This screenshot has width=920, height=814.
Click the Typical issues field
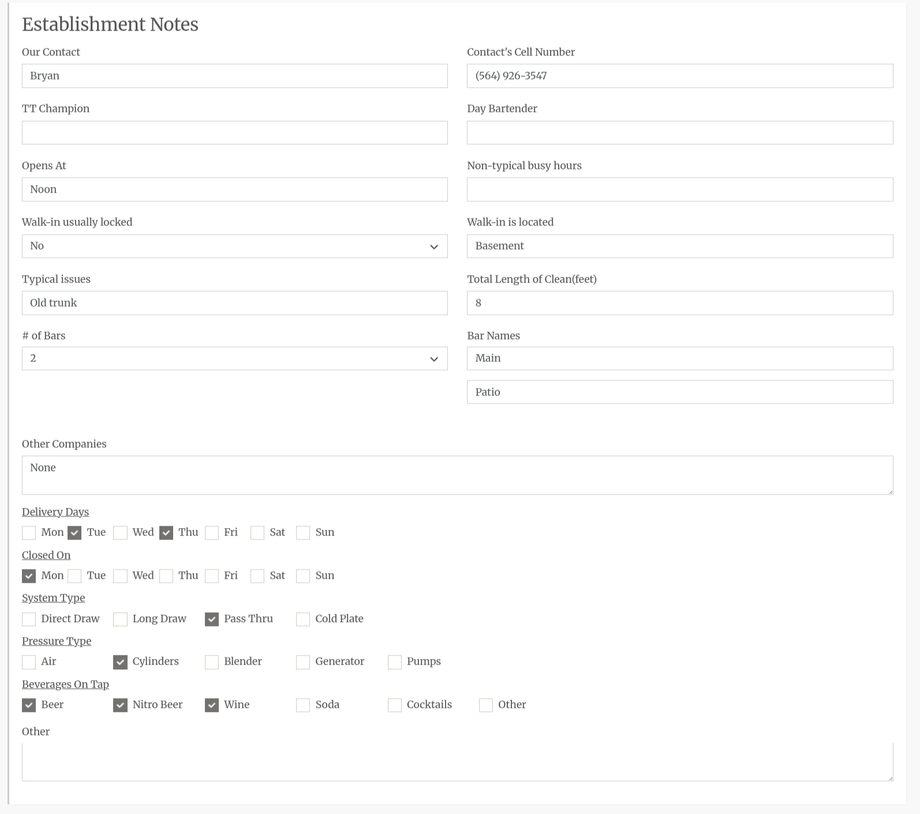point(234,303)
